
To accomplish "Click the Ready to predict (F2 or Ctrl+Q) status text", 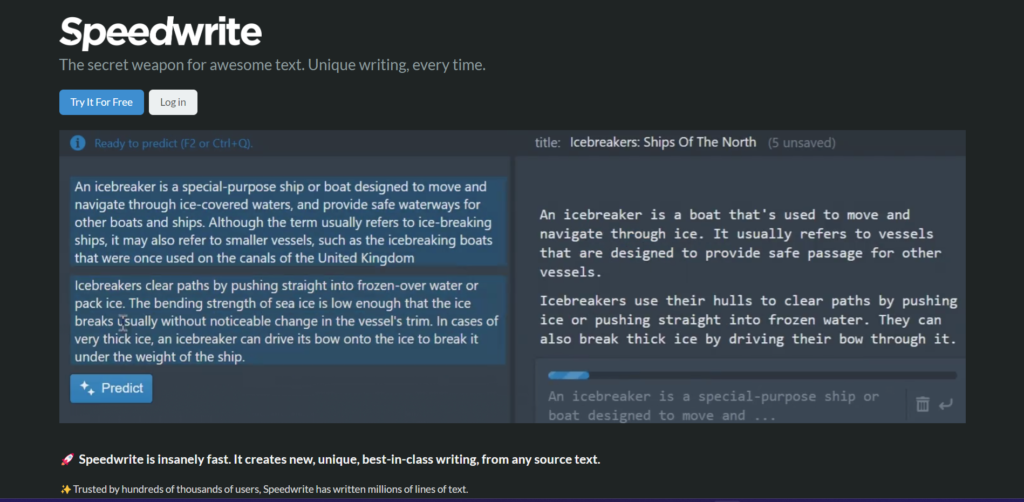I will click(x=173, y=144).
